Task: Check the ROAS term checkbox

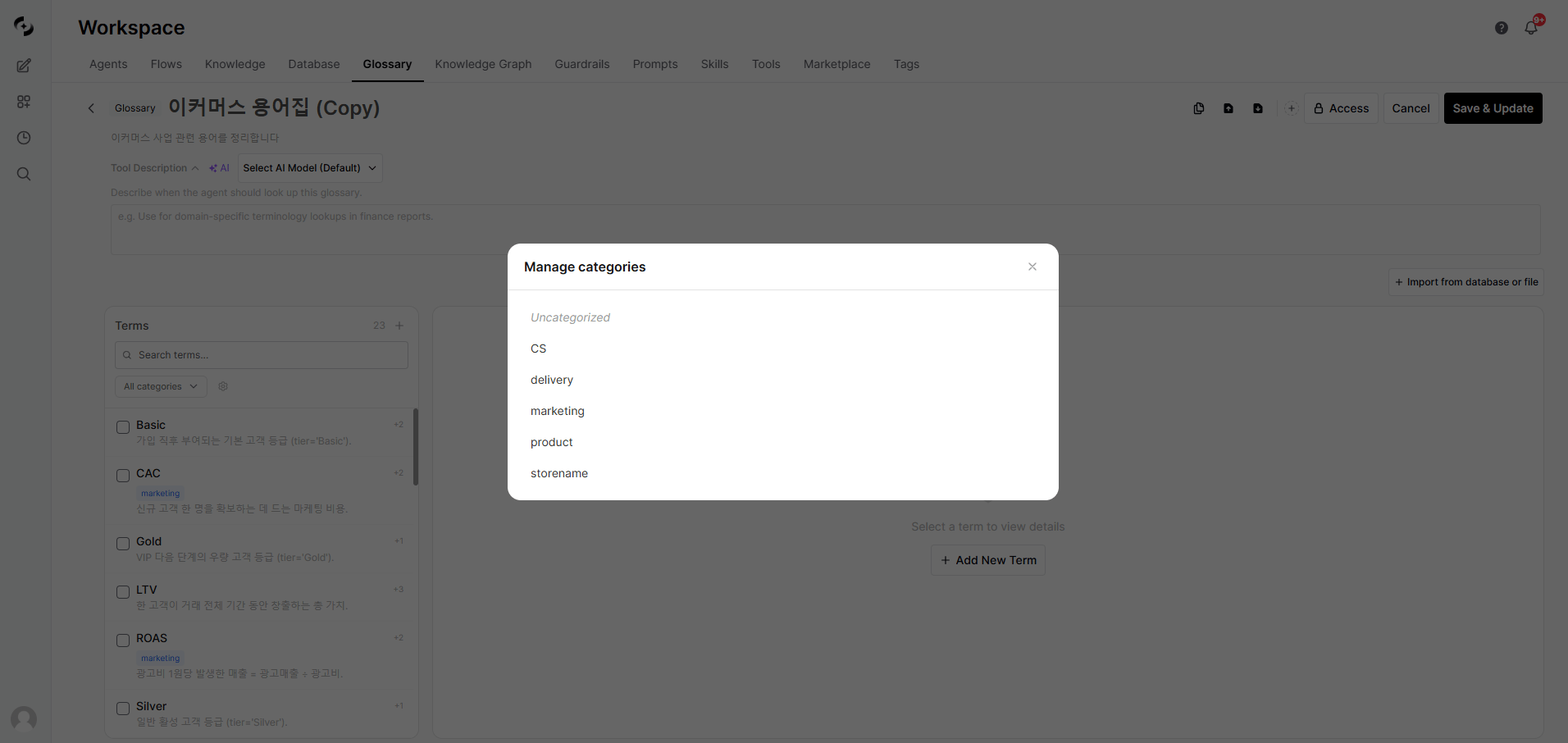Action: (x=123, y=640)
